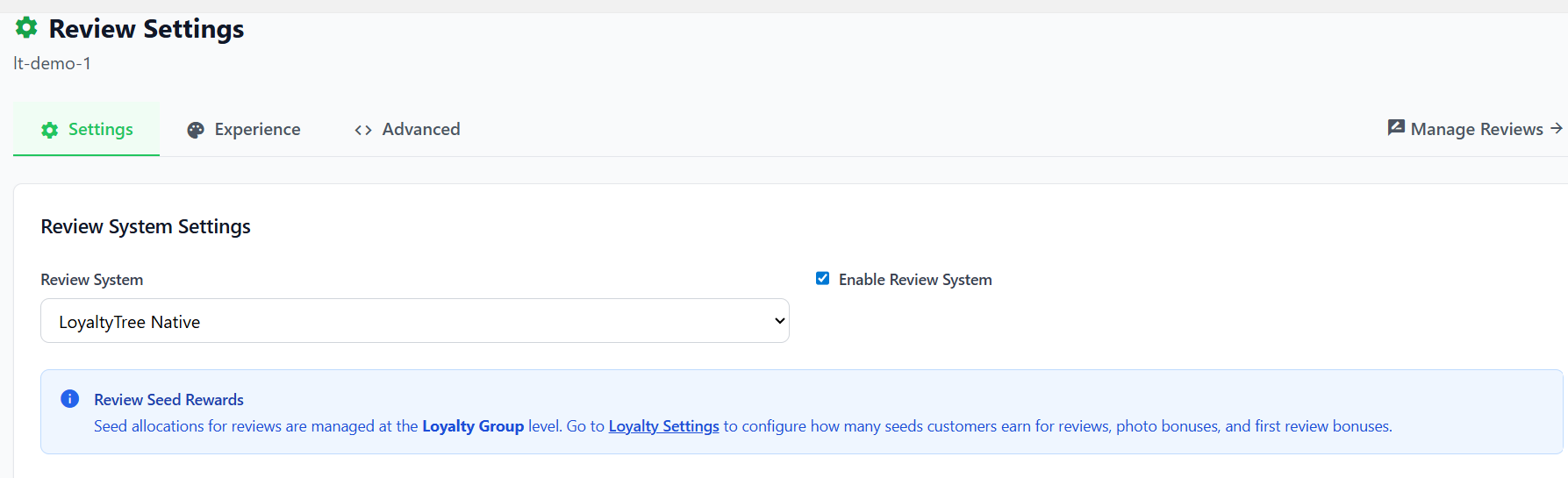The width and height of the screenshot is (1568, 478).
Task: Click the bold Loyalty Group text
Action: click(x=473, y=426)
